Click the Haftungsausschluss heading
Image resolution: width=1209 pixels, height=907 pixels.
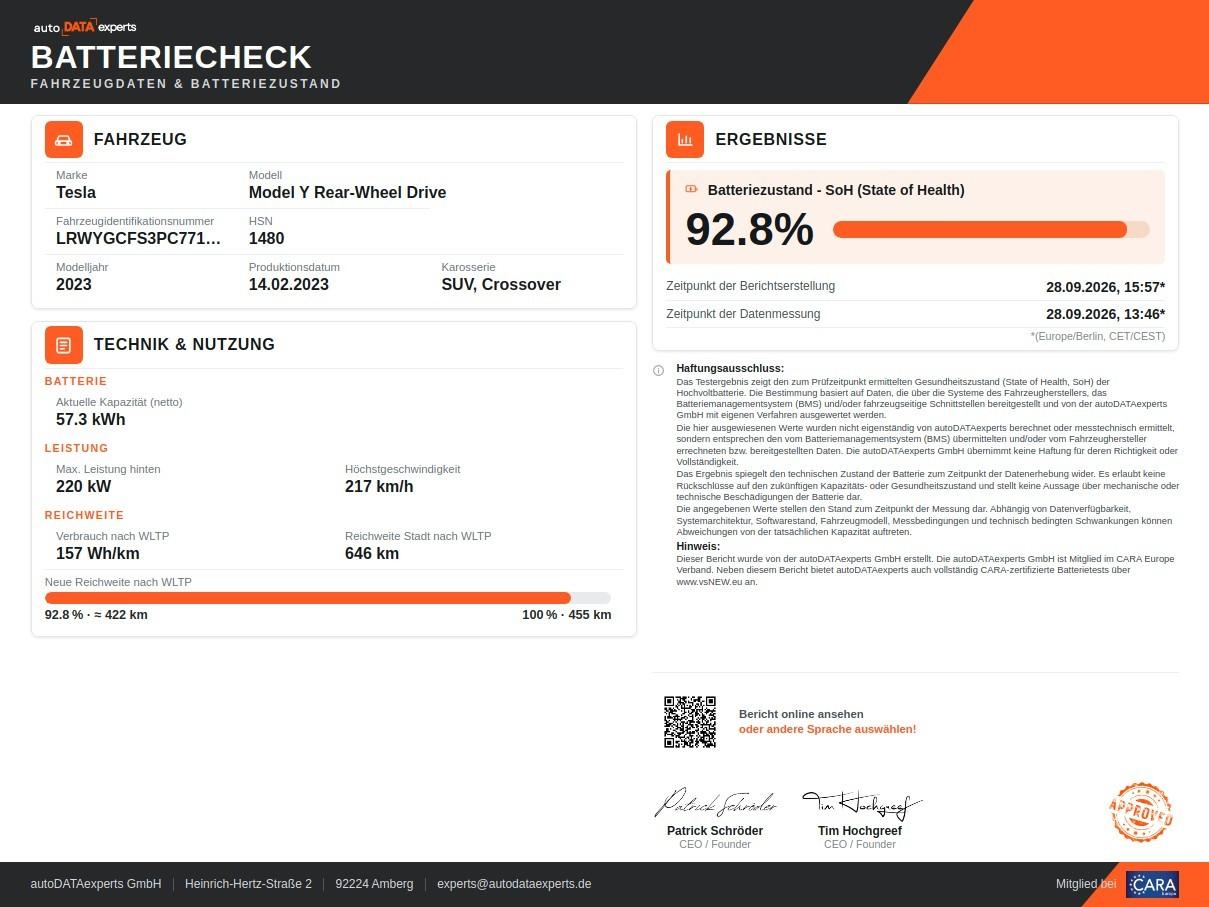(730, 369)
